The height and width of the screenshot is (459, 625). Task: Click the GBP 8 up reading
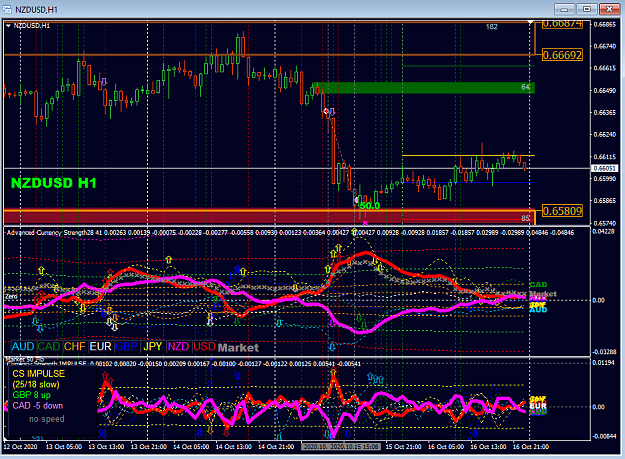click(31, 395)
